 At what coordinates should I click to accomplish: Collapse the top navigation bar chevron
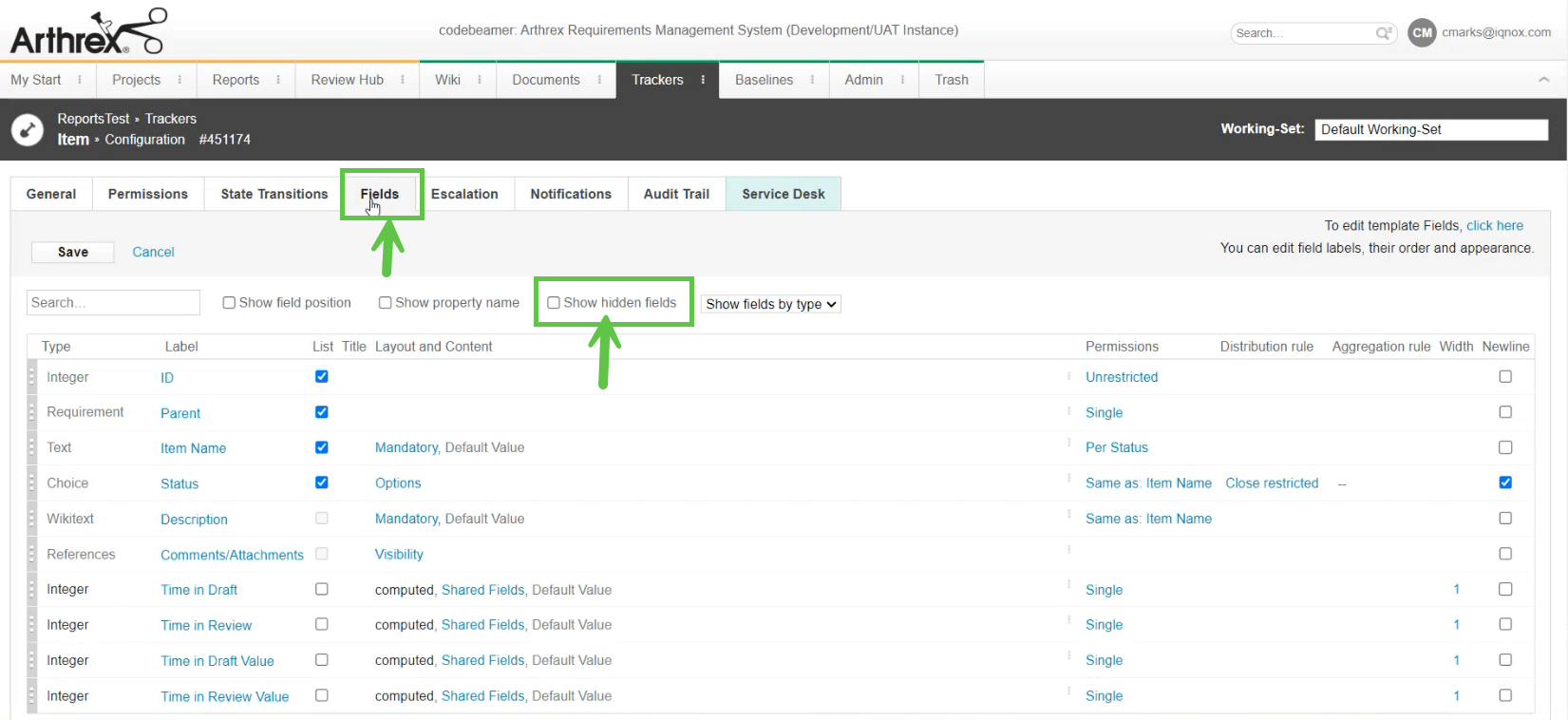[1543, 80]
